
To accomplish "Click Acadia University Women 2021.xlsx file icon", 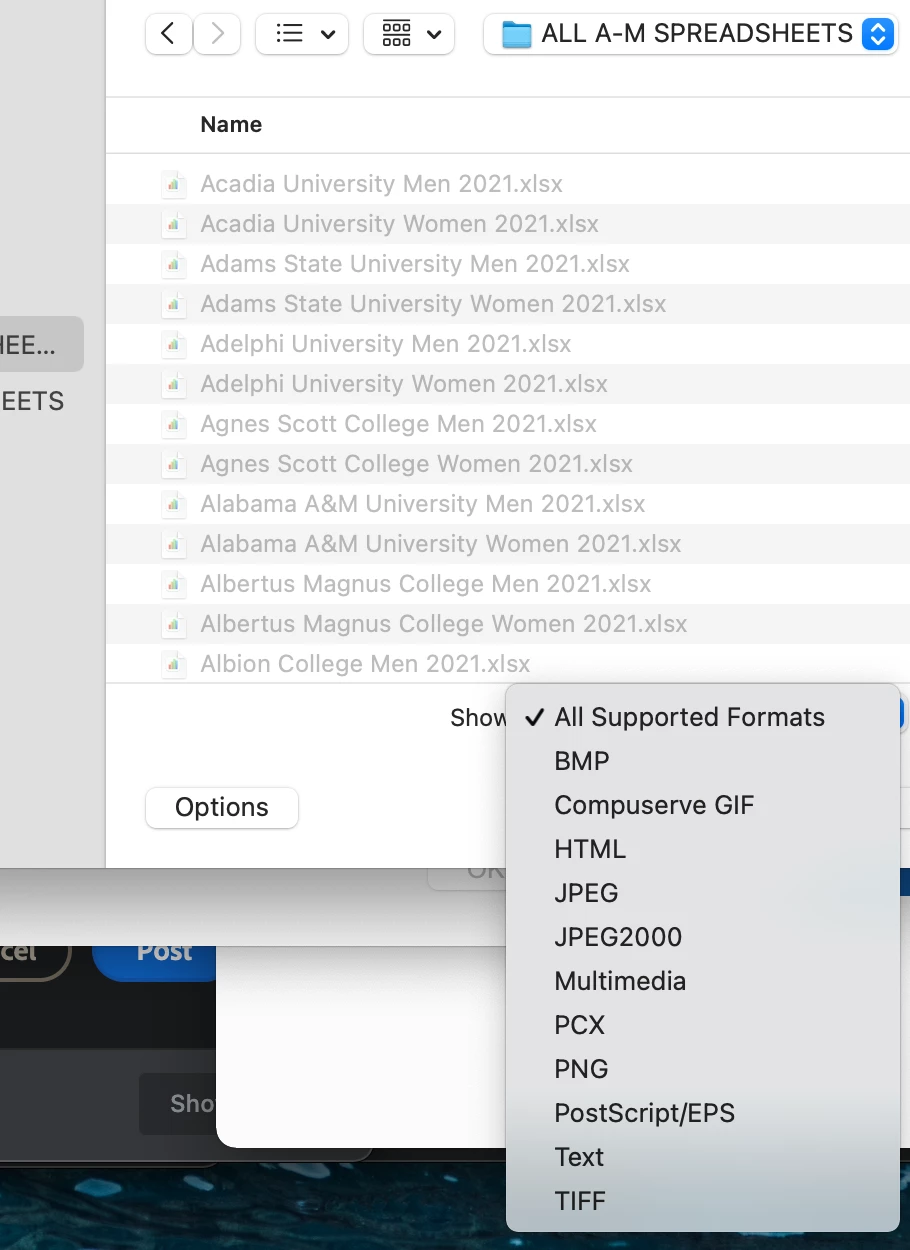I will [x=174, y=224].
